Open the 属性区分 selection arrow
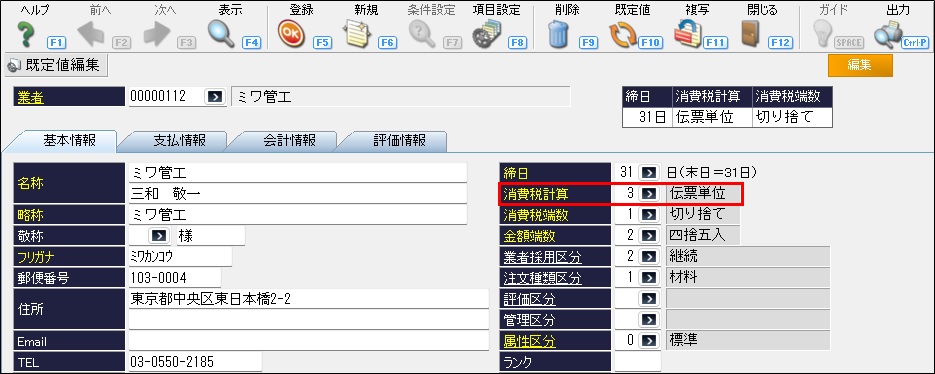This screenshot has height=374, width=935. tap(648, 341)
